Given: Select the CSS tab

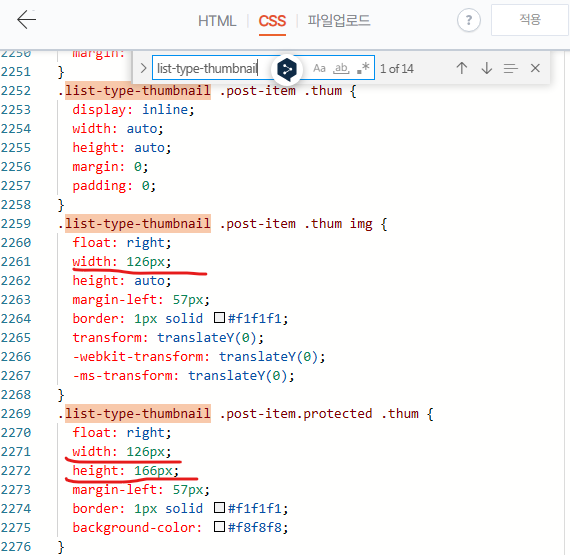Looking at the screenshot, I should (x=272, y=21).
